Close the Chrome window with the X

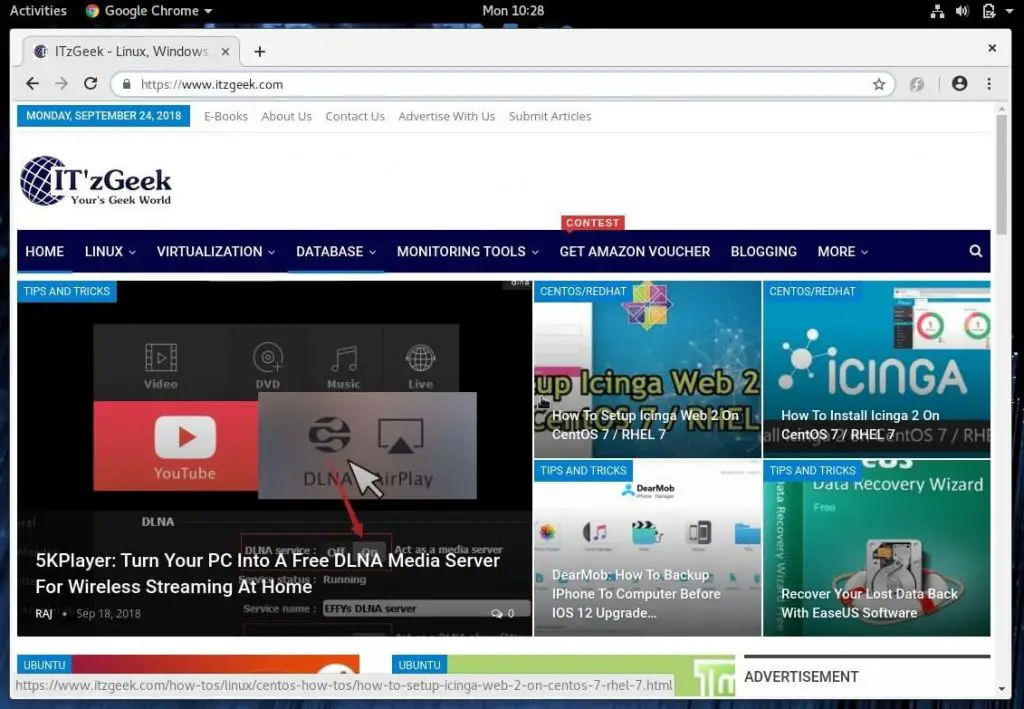coord(992,48)
